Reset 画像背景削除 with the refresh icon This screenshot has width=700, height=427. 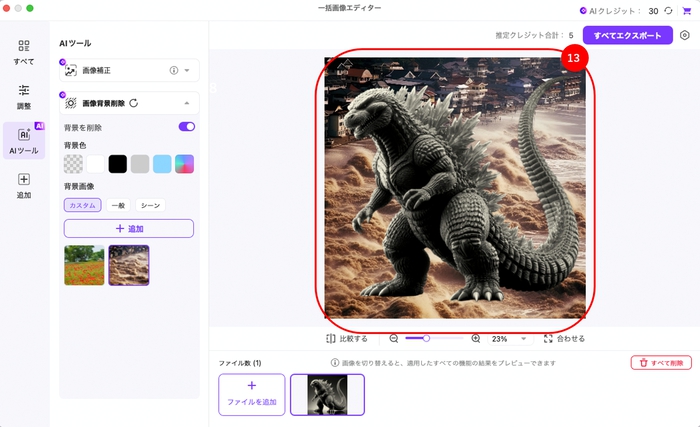click(x=133, y=103)
